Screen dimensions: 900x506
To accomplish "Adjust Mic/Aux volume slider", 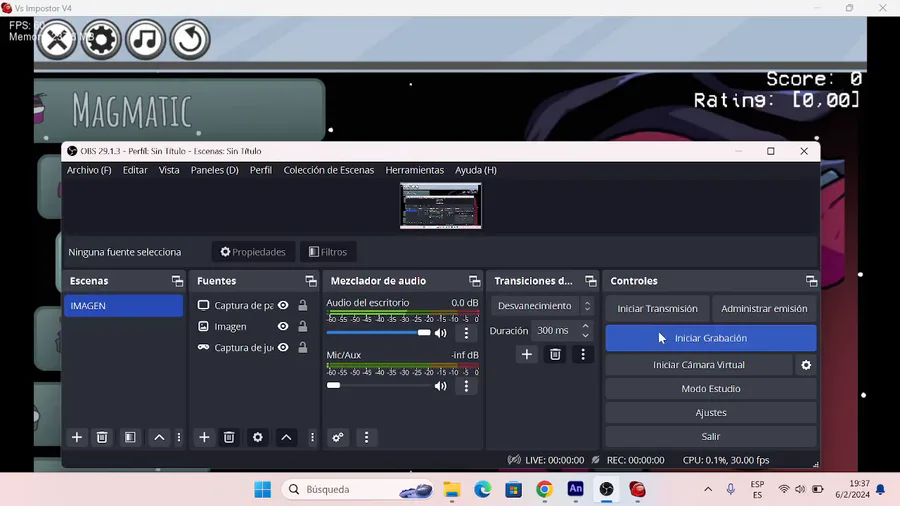I will (x=378, y=386).
